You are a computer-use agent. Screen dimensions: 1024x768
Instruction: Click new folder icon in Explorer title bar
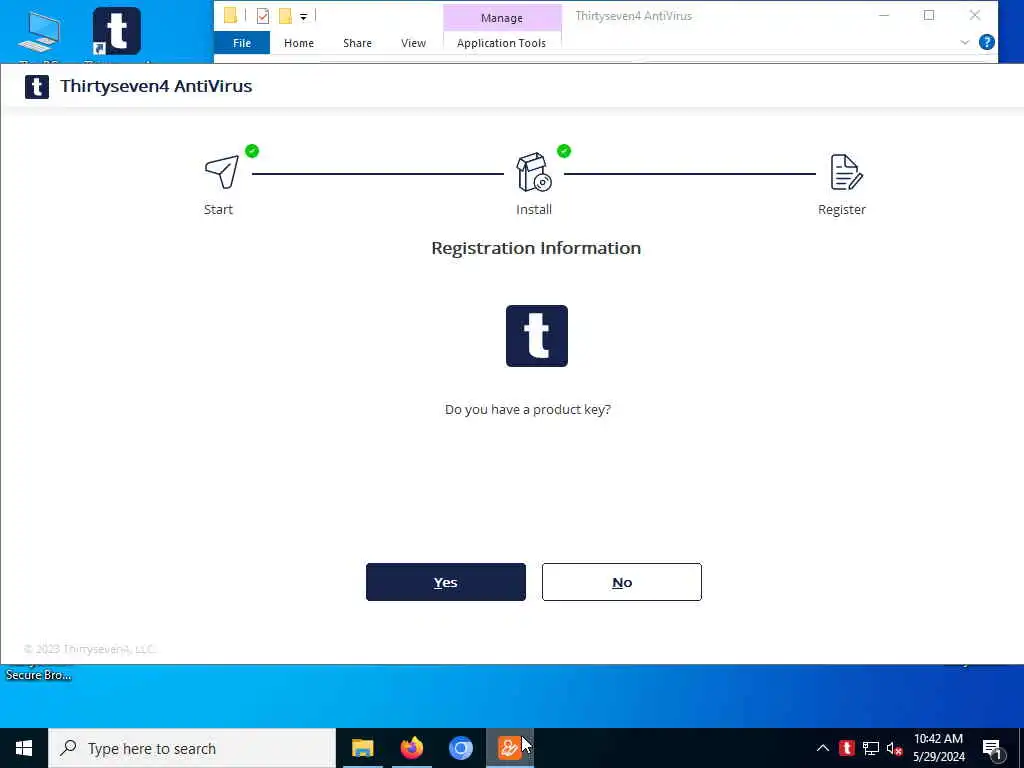point(285,16)
